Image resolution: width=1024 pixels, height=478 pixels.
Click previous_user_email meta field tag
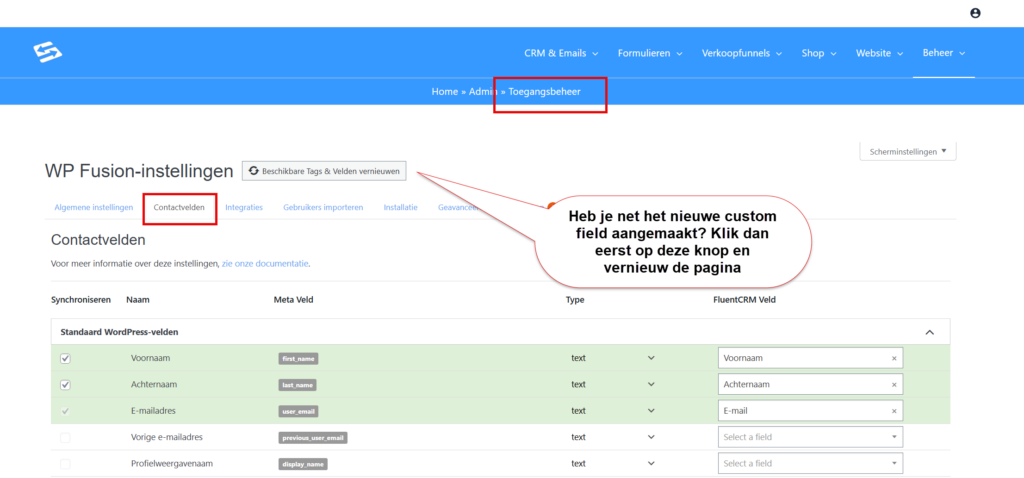click(313, 438)
